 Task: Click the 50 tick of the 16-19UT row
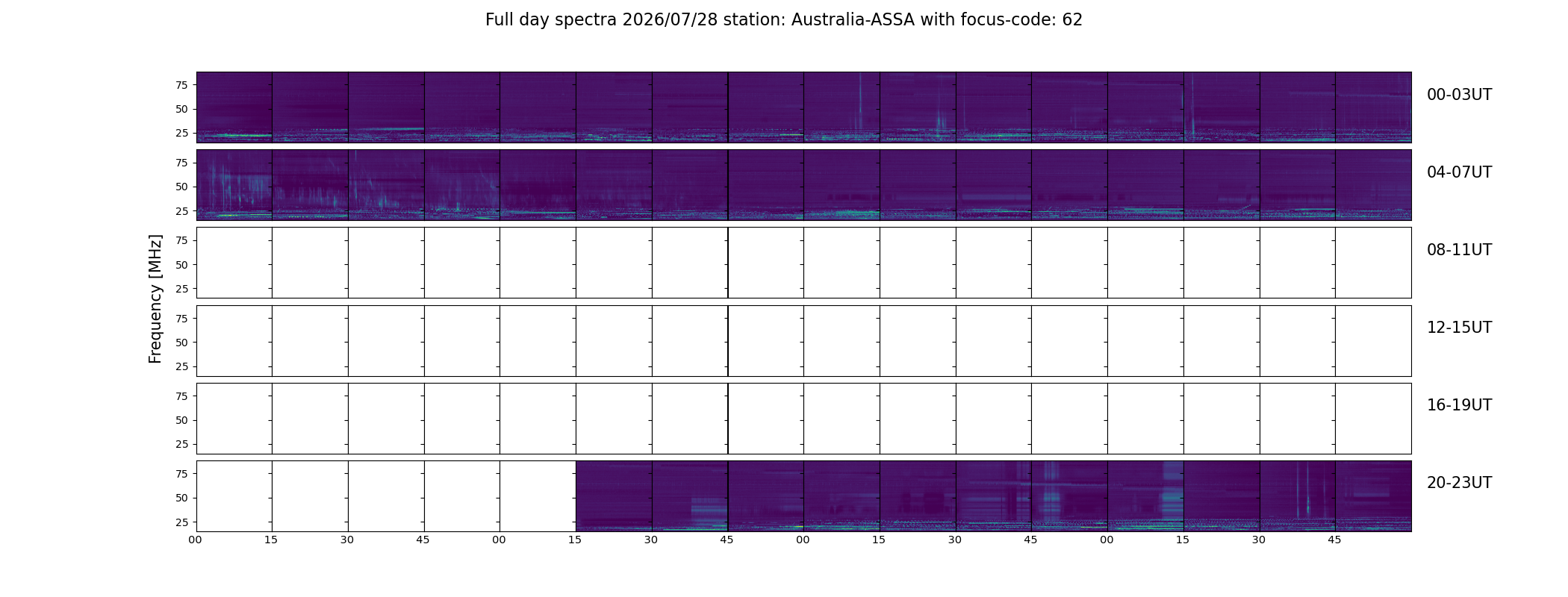(x=181, y=420)
